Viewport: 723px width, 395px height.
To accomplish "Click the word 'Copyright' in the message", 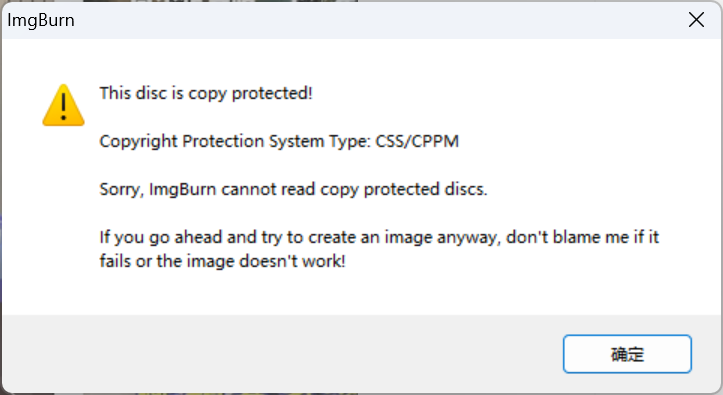I will 139,141.
